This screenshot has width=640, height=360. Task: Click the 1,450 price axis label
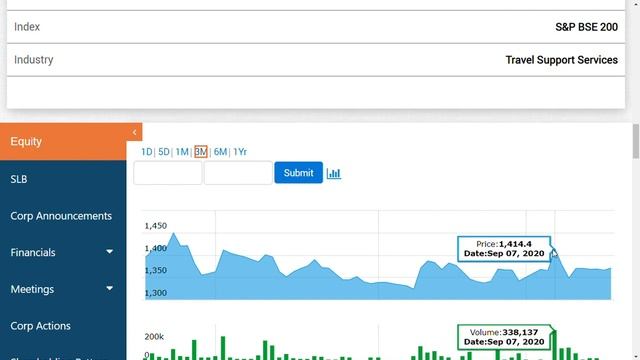click(x=156, y=226)
